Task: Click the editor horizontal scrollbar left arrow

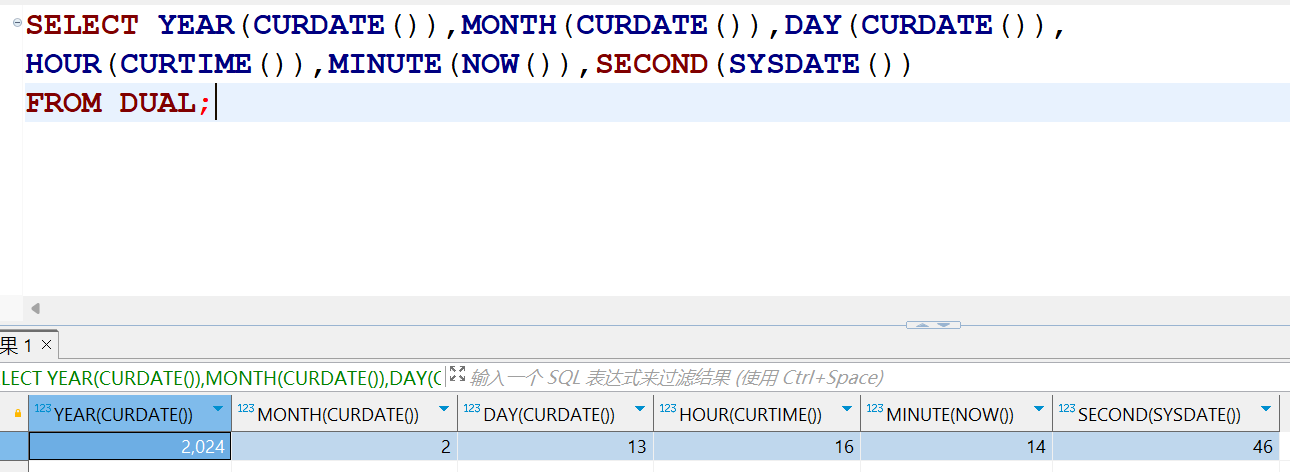Action: (35, 308)
